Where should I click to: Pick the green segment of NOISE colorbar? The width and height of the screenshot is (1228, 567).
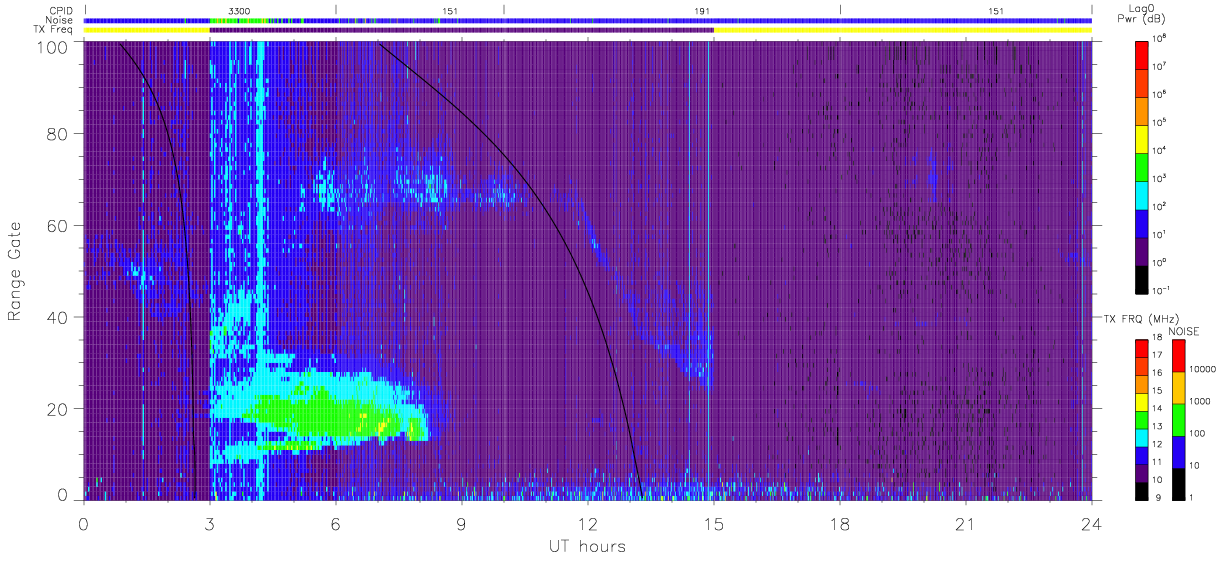(x=1178, y=419)
